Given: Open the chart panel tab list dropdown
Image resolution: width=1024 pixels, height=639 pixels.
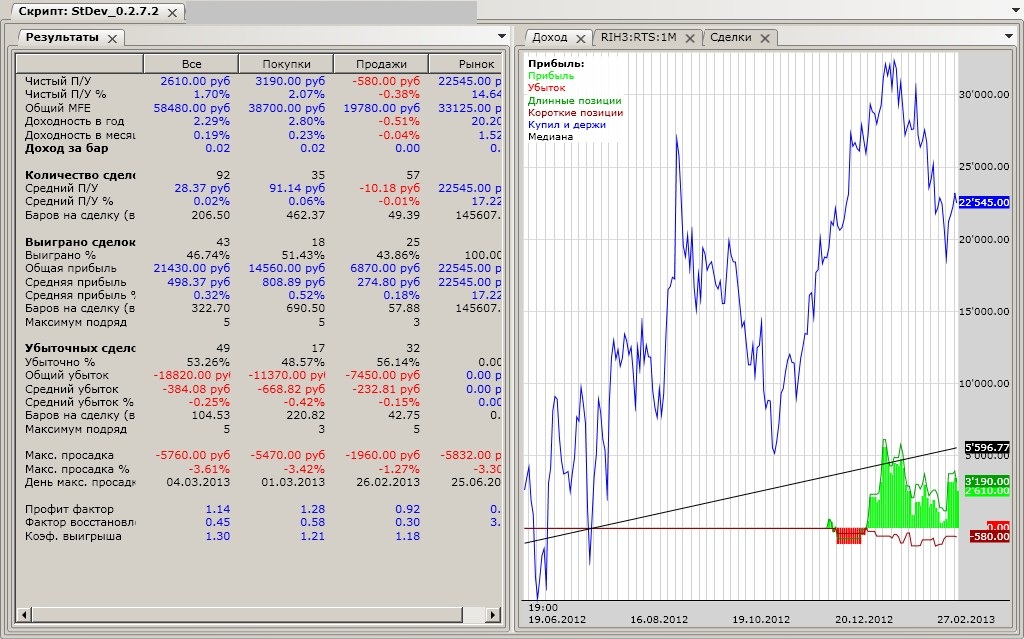Looking at the screenshot, I should click(1008, 37).
